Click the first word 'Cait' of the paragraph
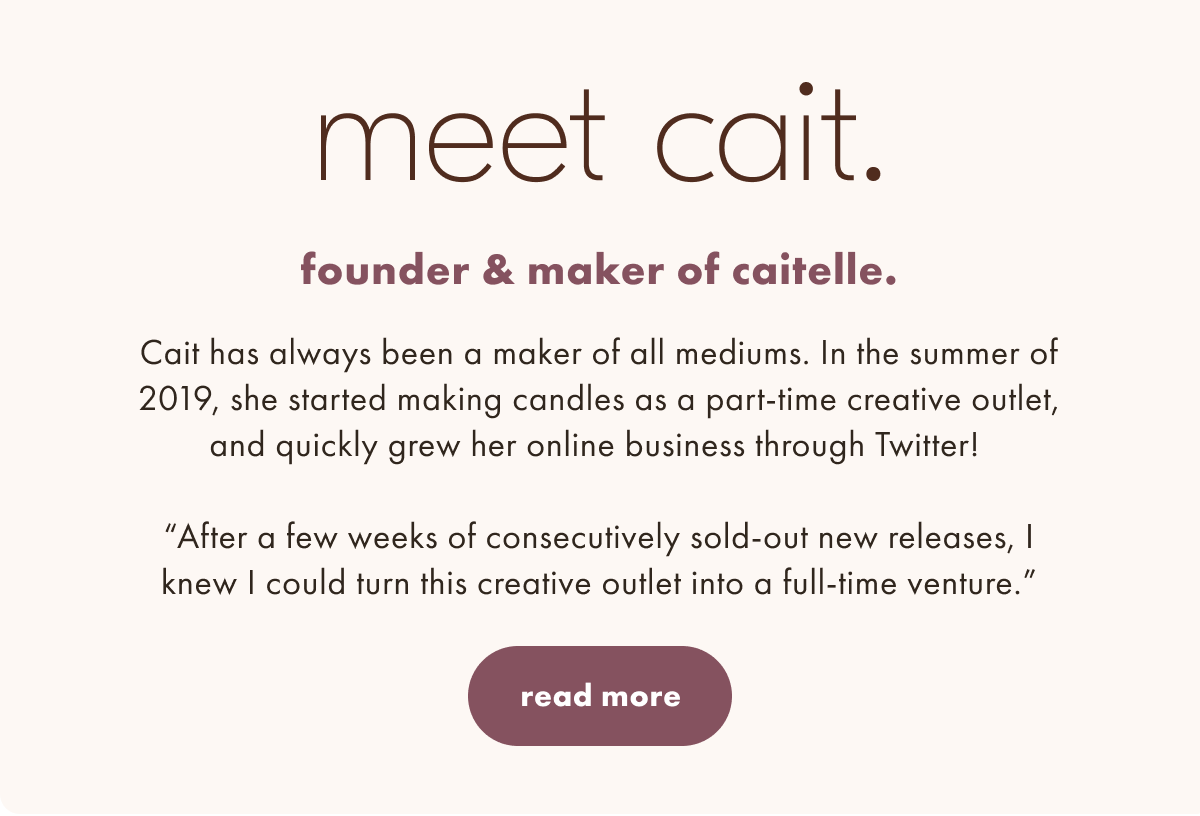 169,354
